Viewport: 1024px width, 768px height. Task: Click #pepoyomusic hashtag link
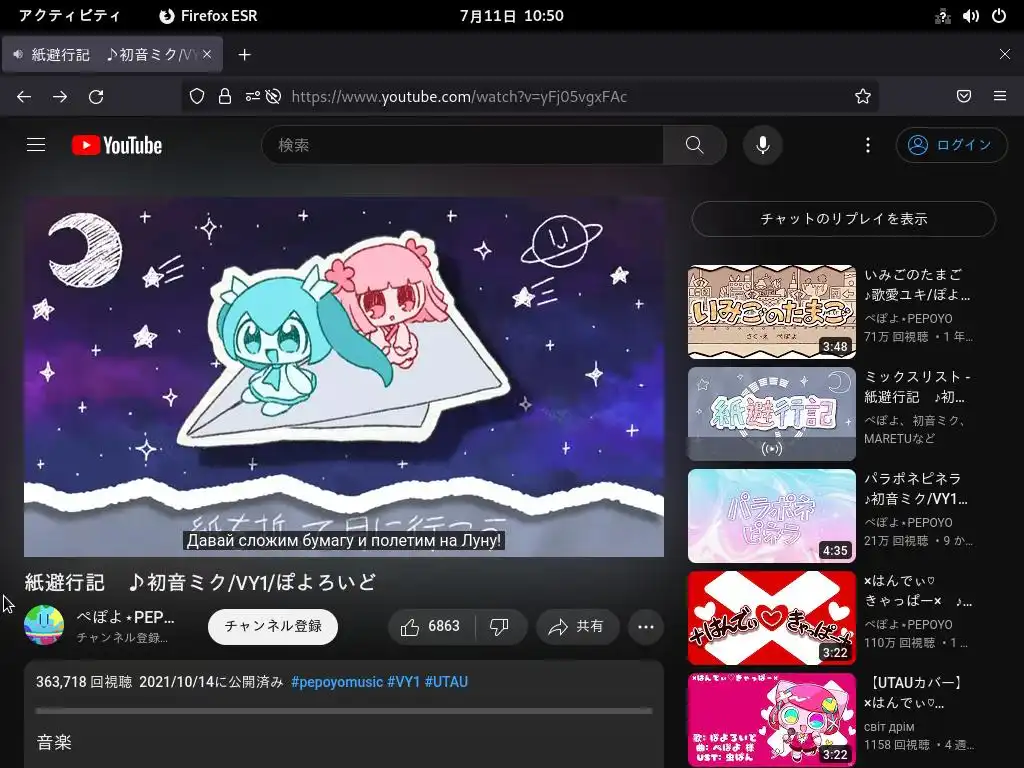[337, 682]
